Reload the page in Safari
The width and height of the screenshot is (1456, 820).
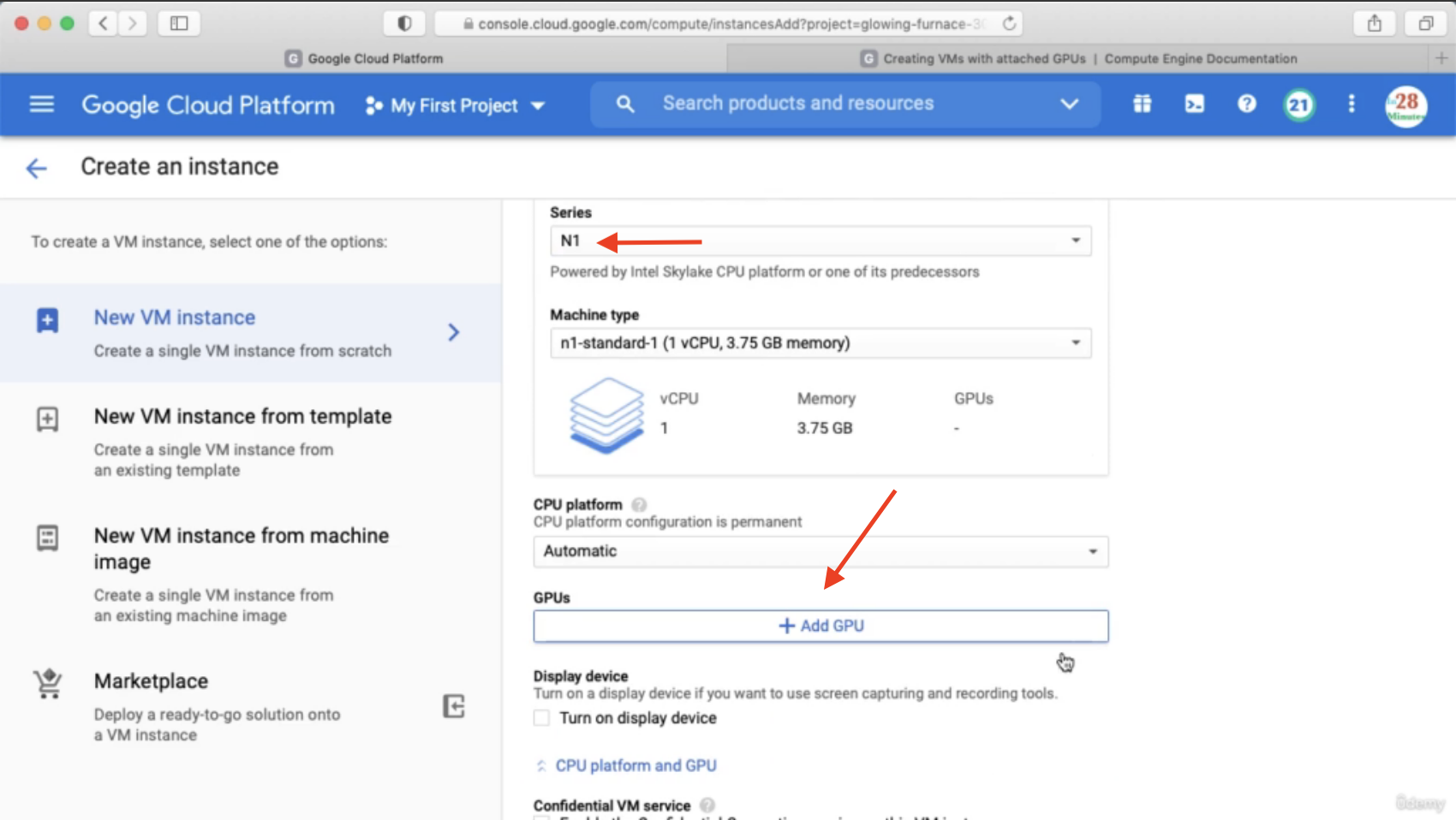pos(1010,23)
